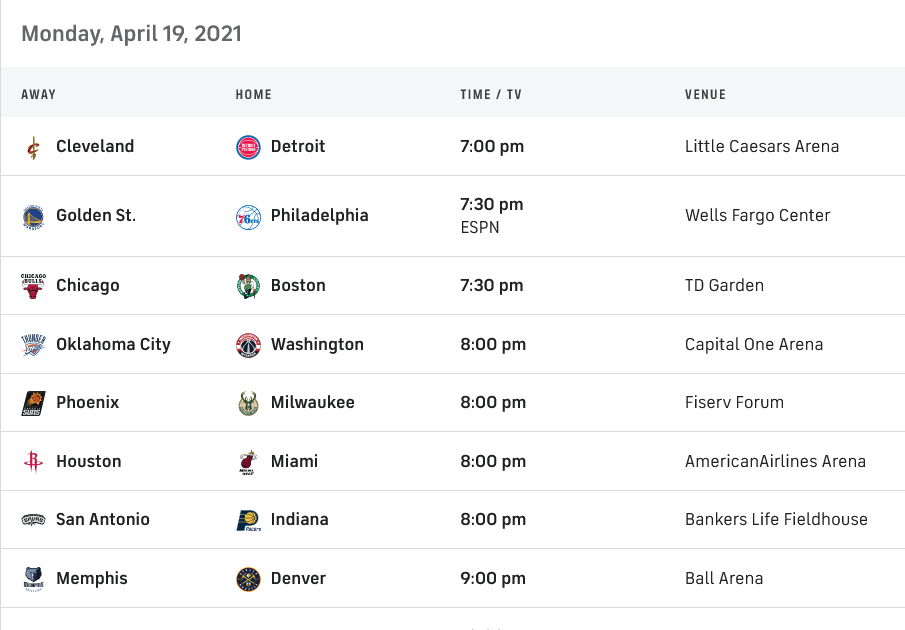
Task: Click the Milwaukee Bucks logo
Action: [x=248, y=403]
